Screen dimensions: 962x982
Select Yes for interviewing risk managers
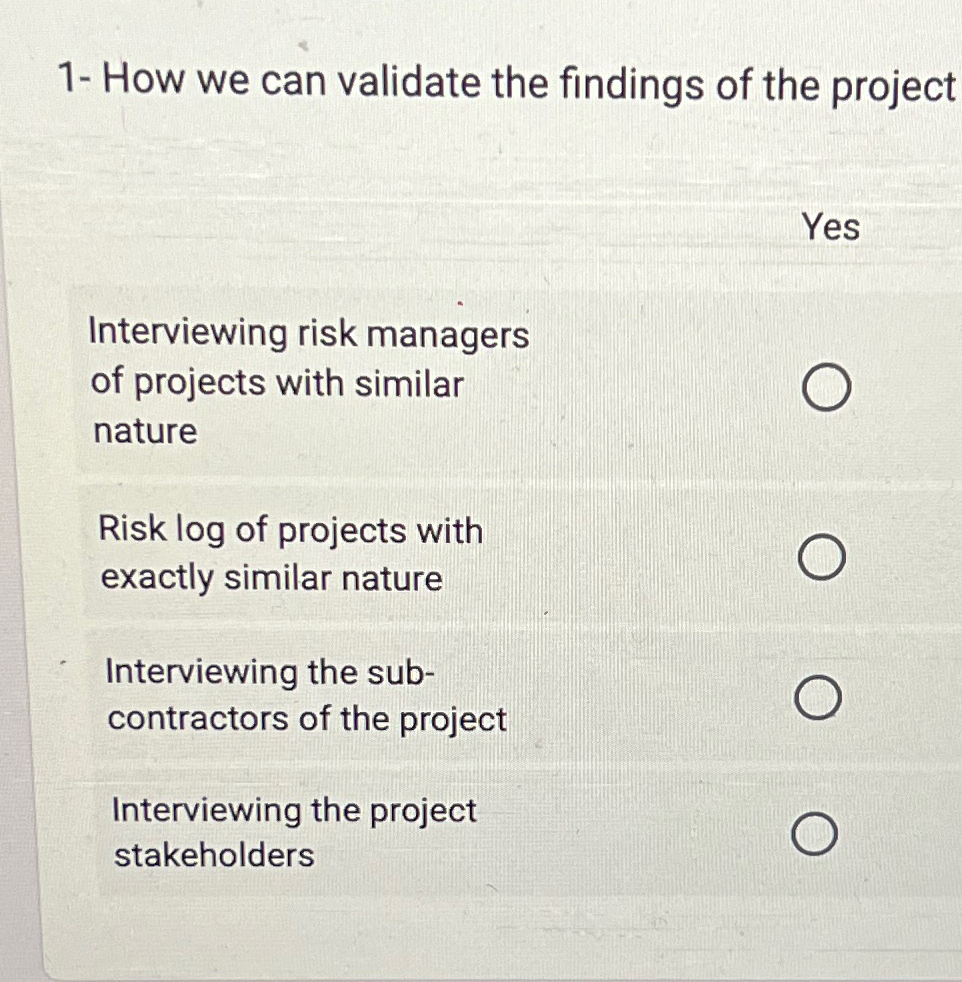coord(828,385)
